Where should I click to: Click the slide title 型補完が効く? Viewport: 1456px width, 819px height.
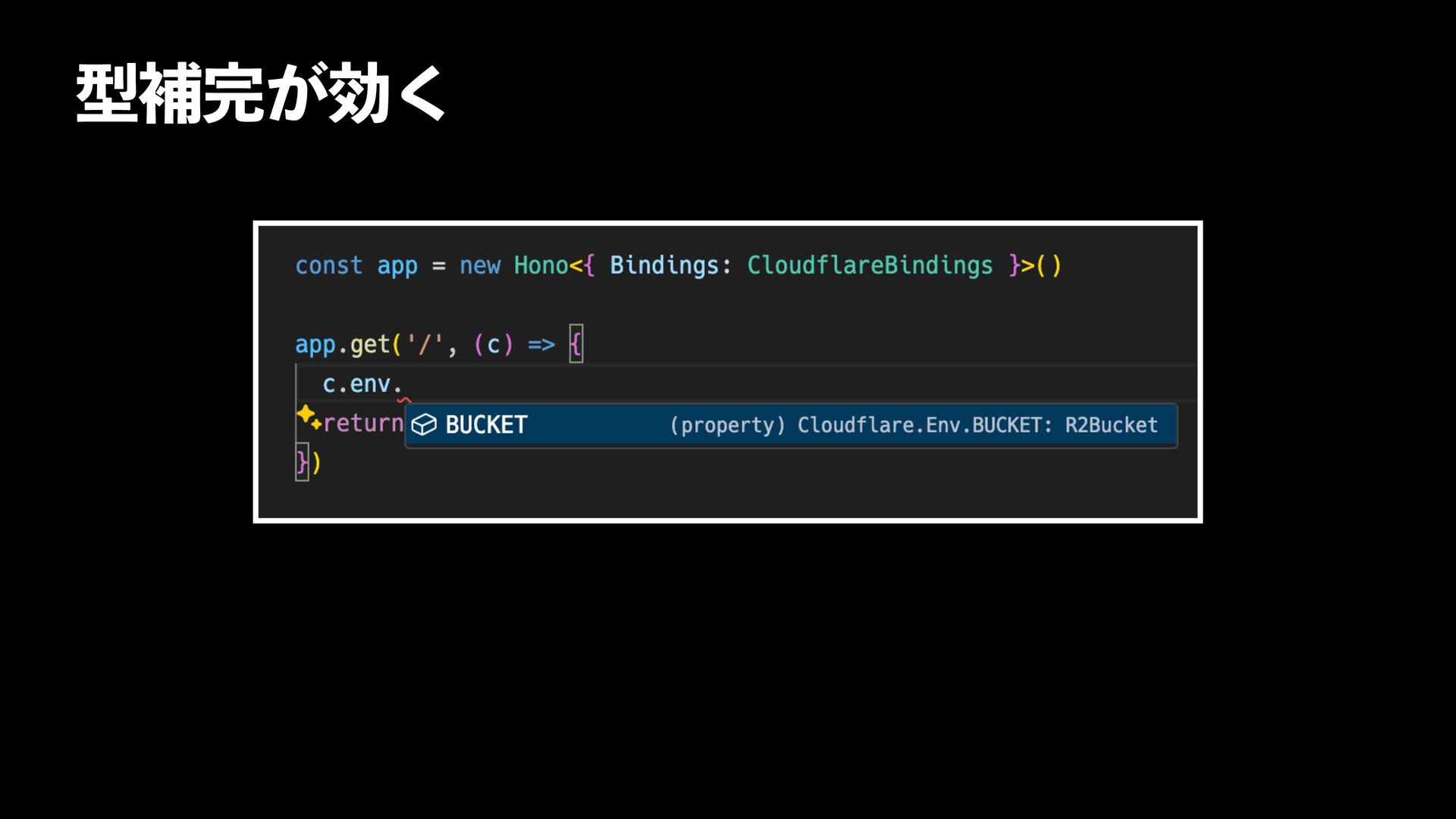click(x=261, y=94)
